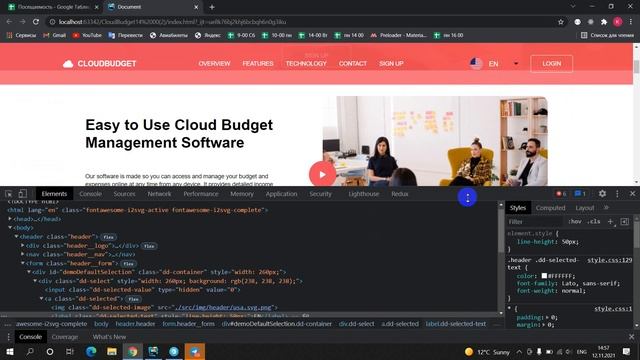The width and height of the screenshot is (640, 360).
Task: Reload the page in Chrome
Action: coord(36,22)
